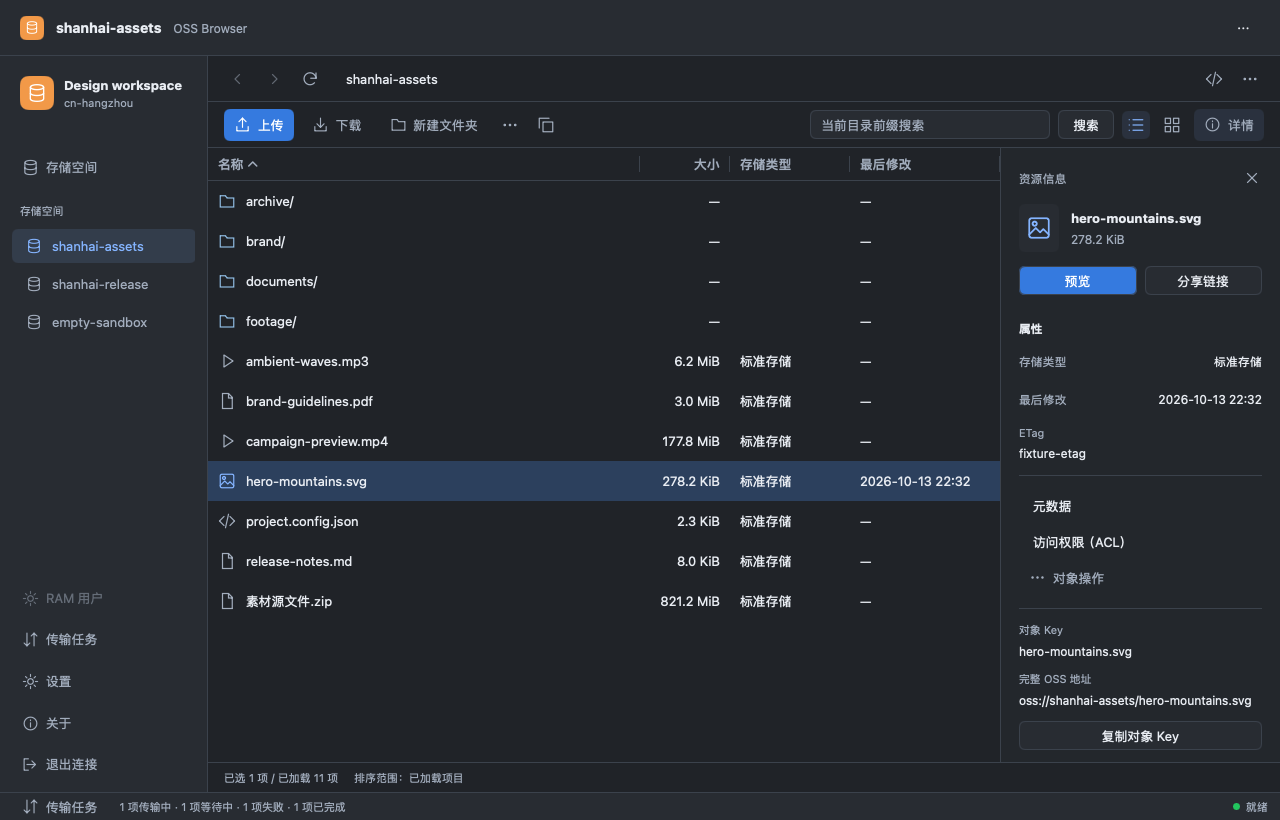The image size is (1280, 820).
Task: Click the Design workspace logo icon
Action: (37, 93)
